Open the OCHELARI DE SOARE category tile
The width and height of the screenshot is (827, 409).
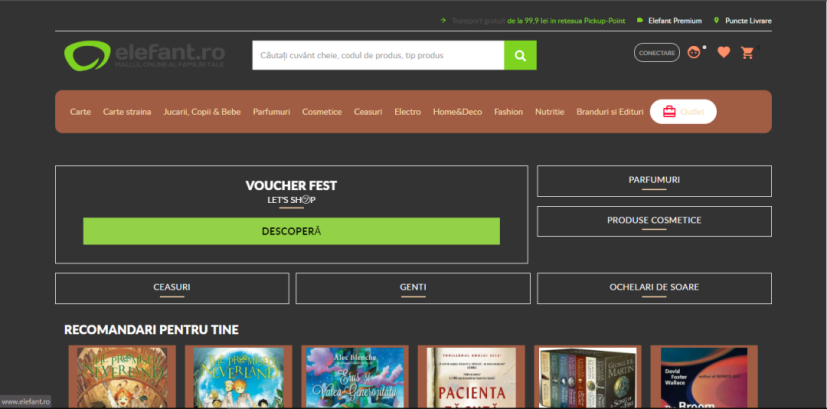coord(654,288)
